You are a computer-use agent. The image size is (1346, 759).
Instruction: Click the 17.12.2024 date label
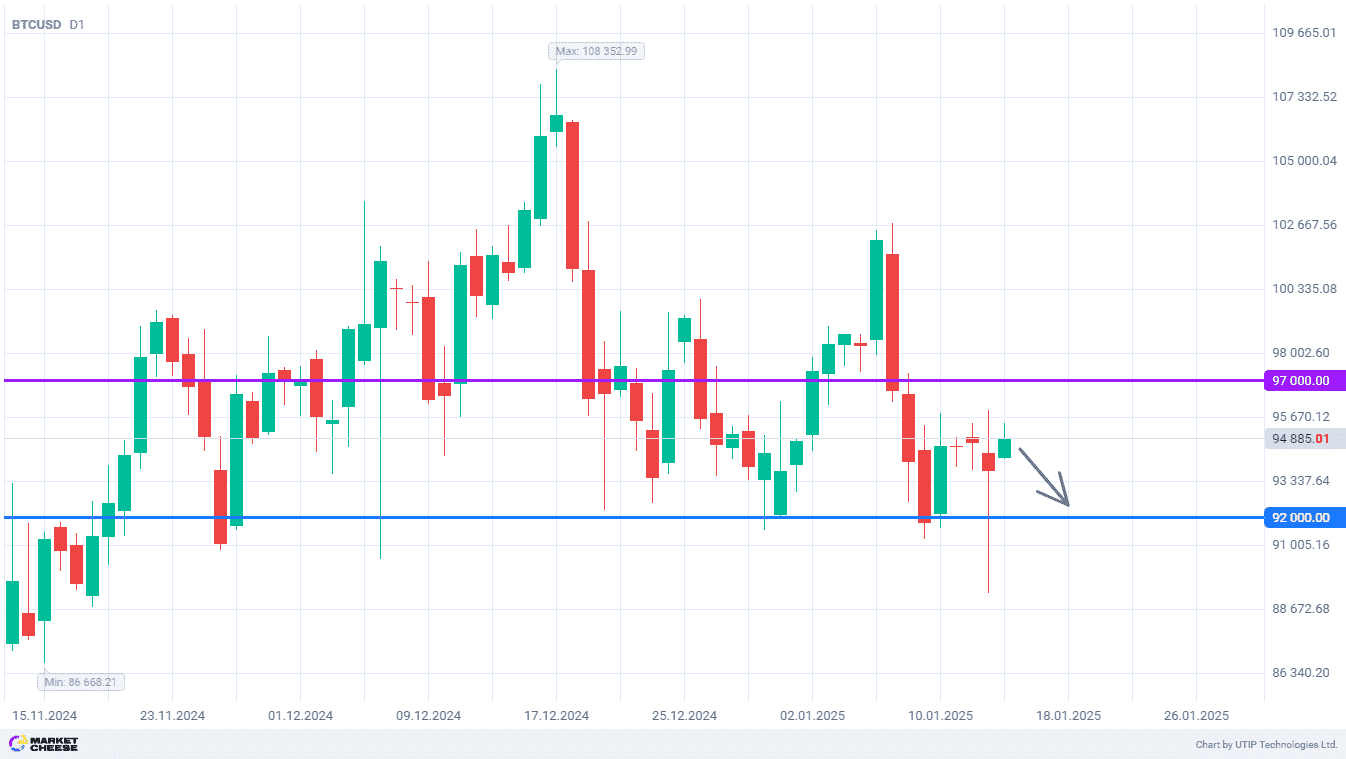click(x=556, y=716)
